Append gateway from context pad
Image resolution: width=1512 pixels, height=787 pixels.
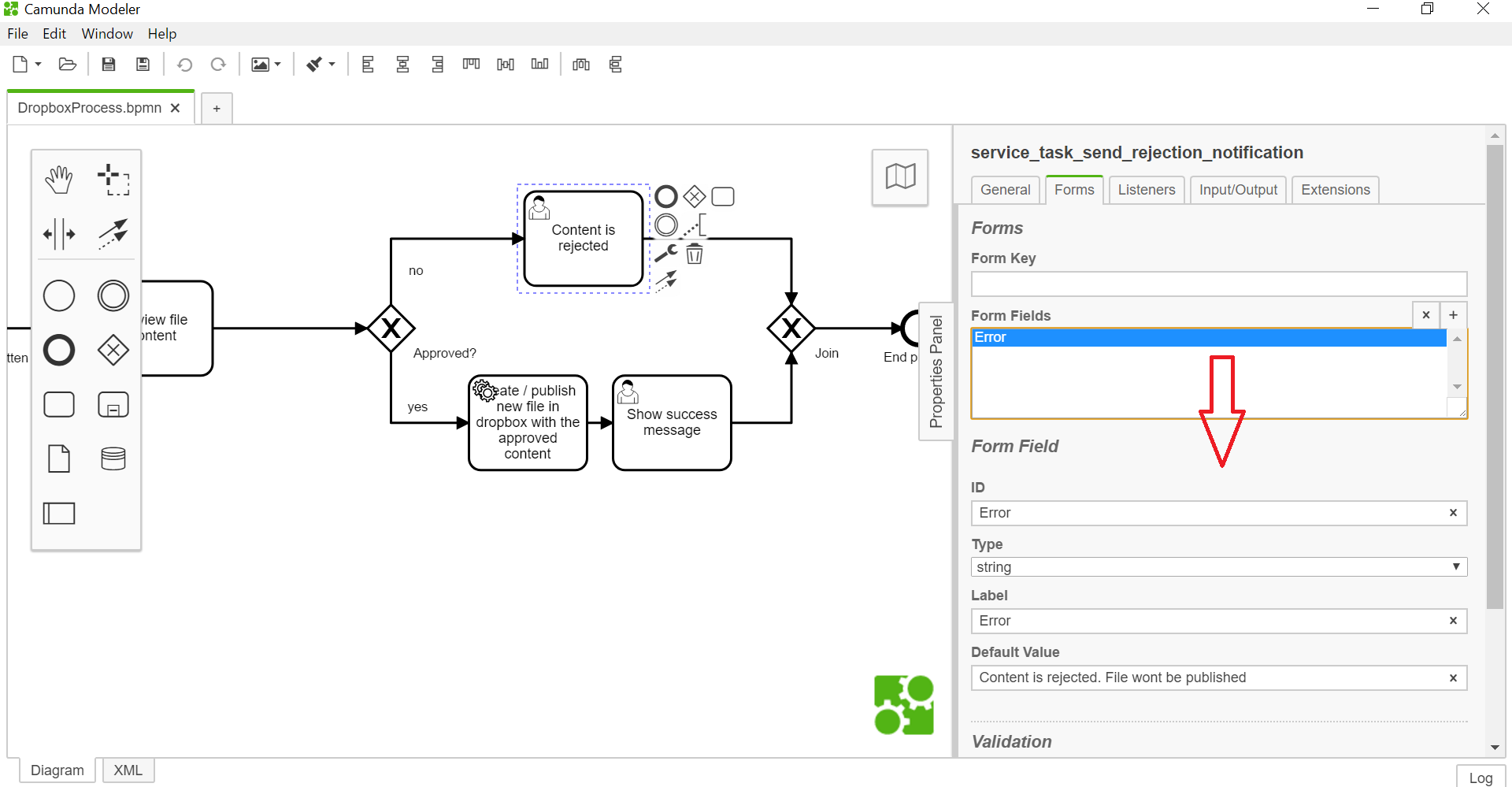pyautogui.click(x=695, y=196)
